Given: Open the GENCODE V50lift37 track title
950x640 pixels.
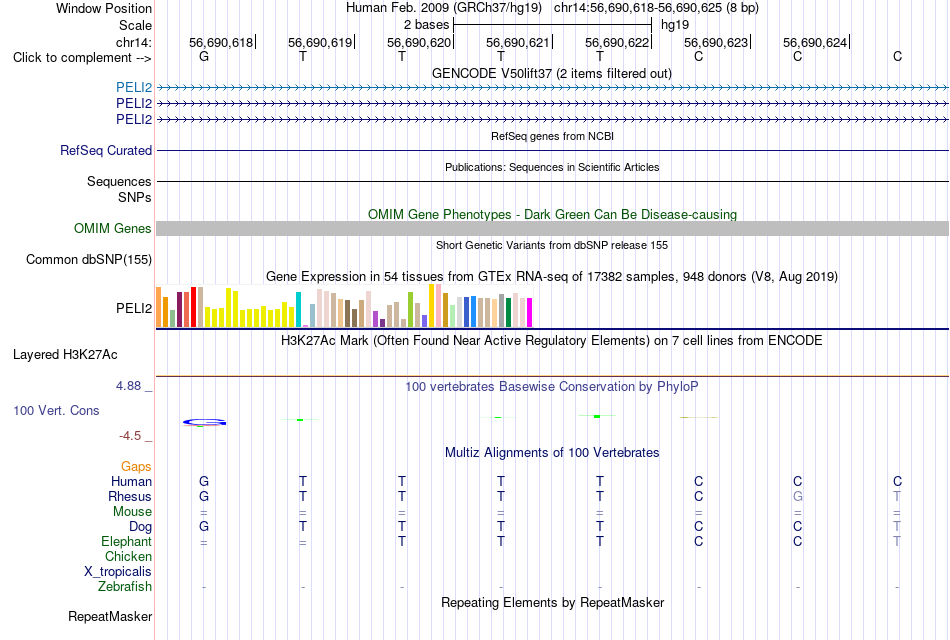Looking at the screenshot, I should (551, 73).
